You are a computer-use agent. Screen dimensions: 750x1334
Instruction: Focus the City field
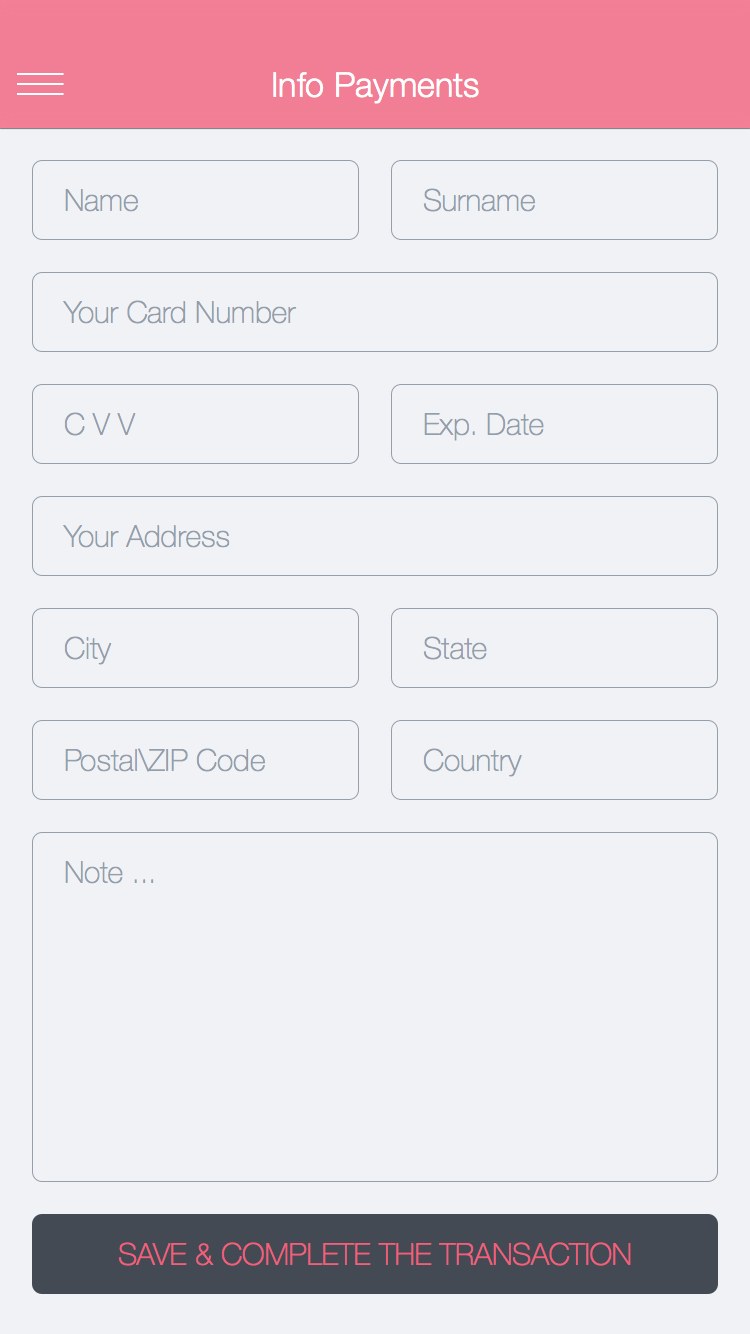tap(195, 648)
